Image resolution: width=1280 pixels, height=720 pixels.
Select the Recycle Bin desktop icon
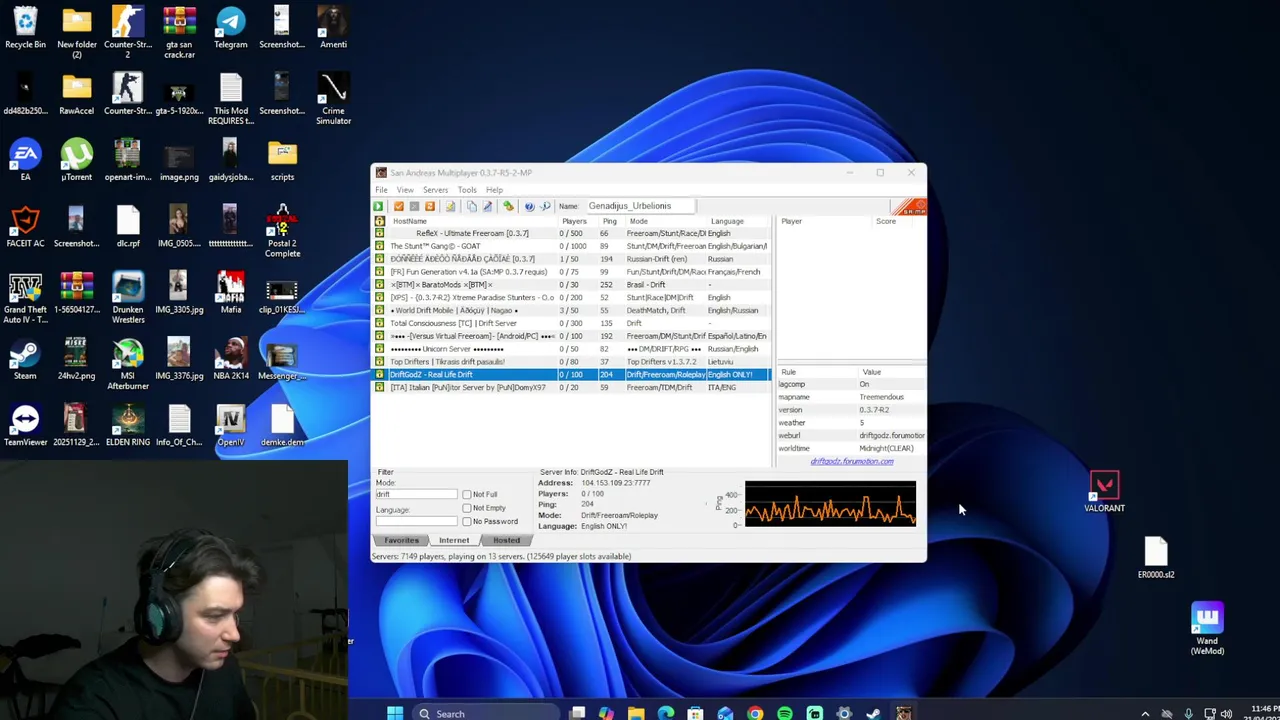point(25,28)
